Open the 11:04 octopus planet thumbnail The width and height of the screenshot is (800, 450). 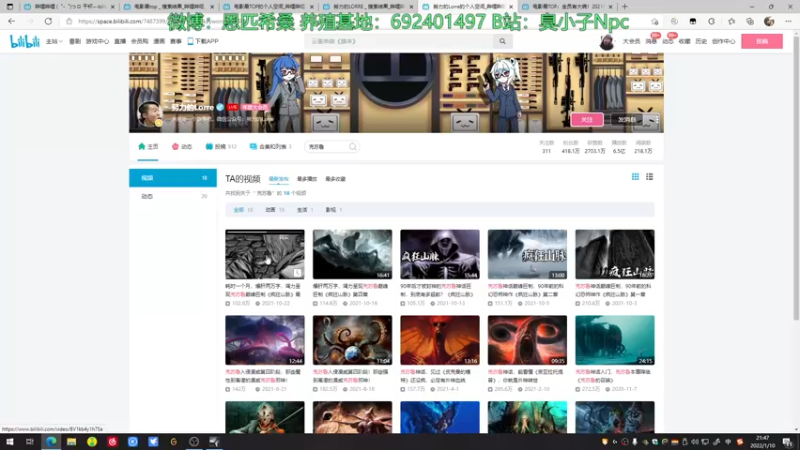353,340
